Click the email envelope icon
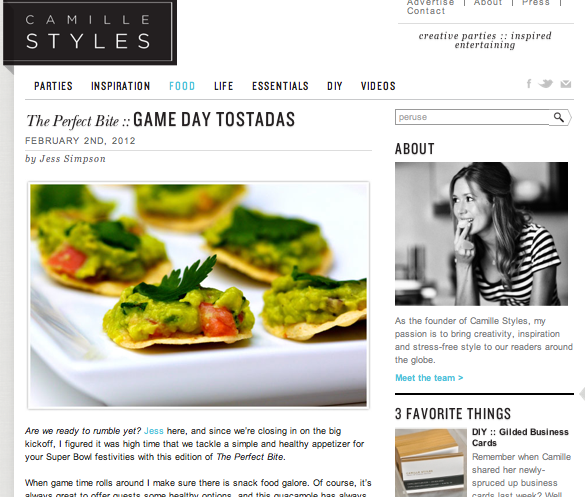 (566, 84)
